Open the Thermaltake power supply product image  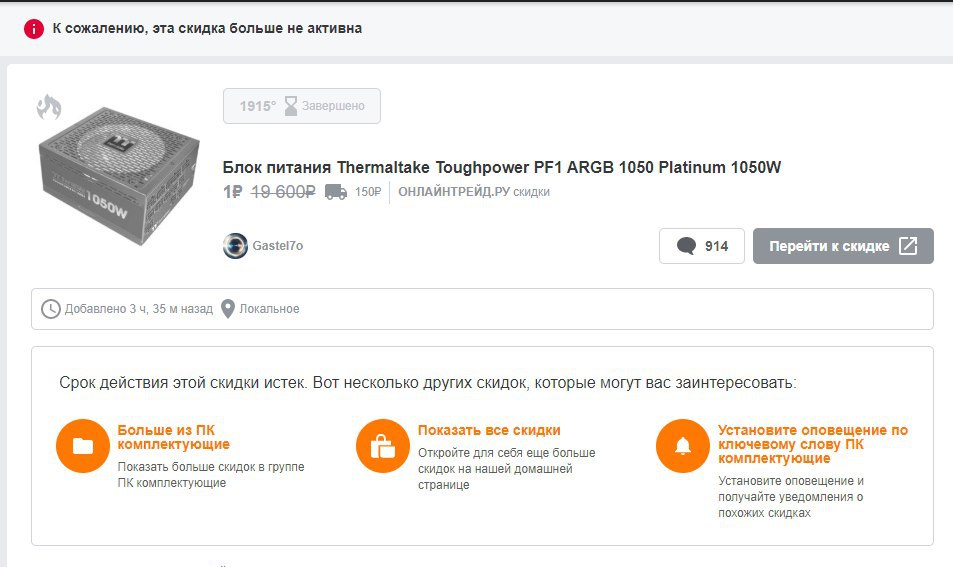coord(119,175)
